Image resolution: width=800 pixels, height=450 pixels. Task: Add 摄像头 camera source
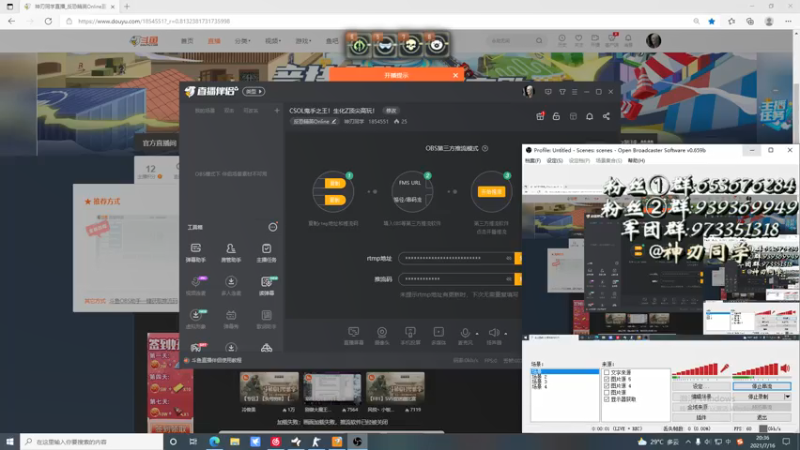pos(382,333)
